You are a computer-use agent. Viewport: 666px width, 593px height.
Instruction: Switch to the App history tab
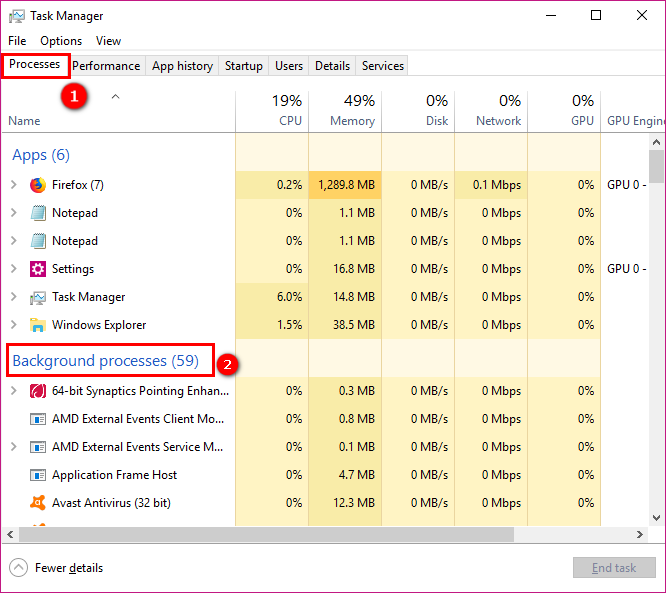coord(182,66)
